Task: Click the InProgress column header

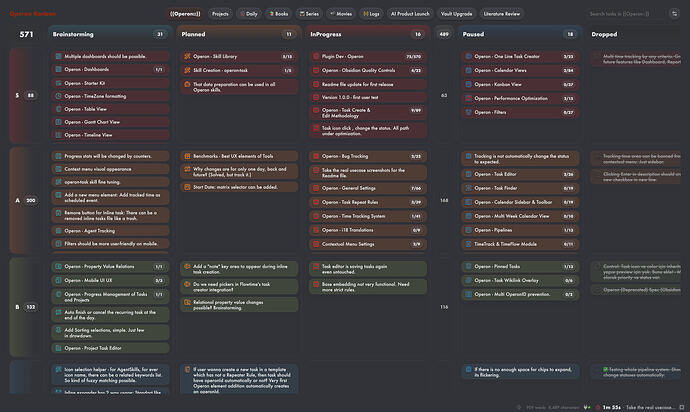Action: 368,34
